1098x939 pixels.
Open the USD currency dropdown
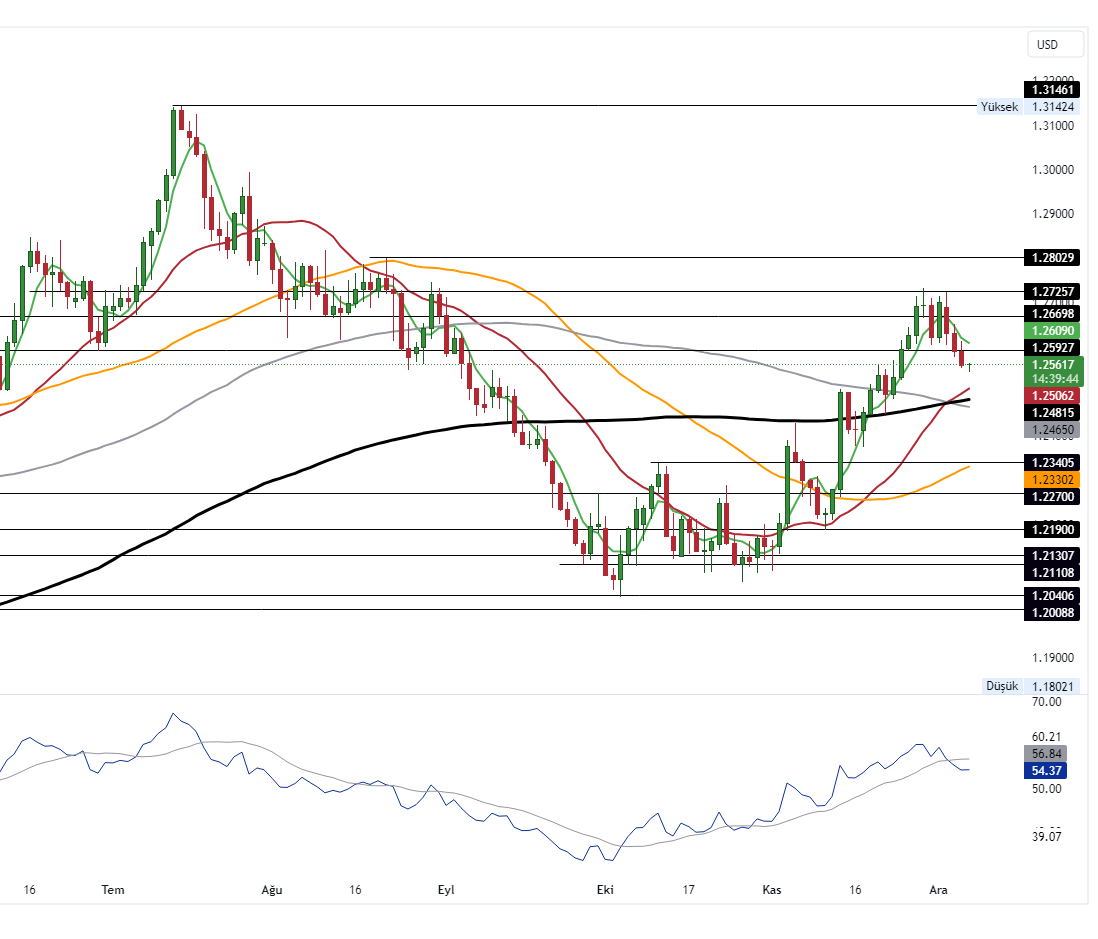tap(1055, 45)
